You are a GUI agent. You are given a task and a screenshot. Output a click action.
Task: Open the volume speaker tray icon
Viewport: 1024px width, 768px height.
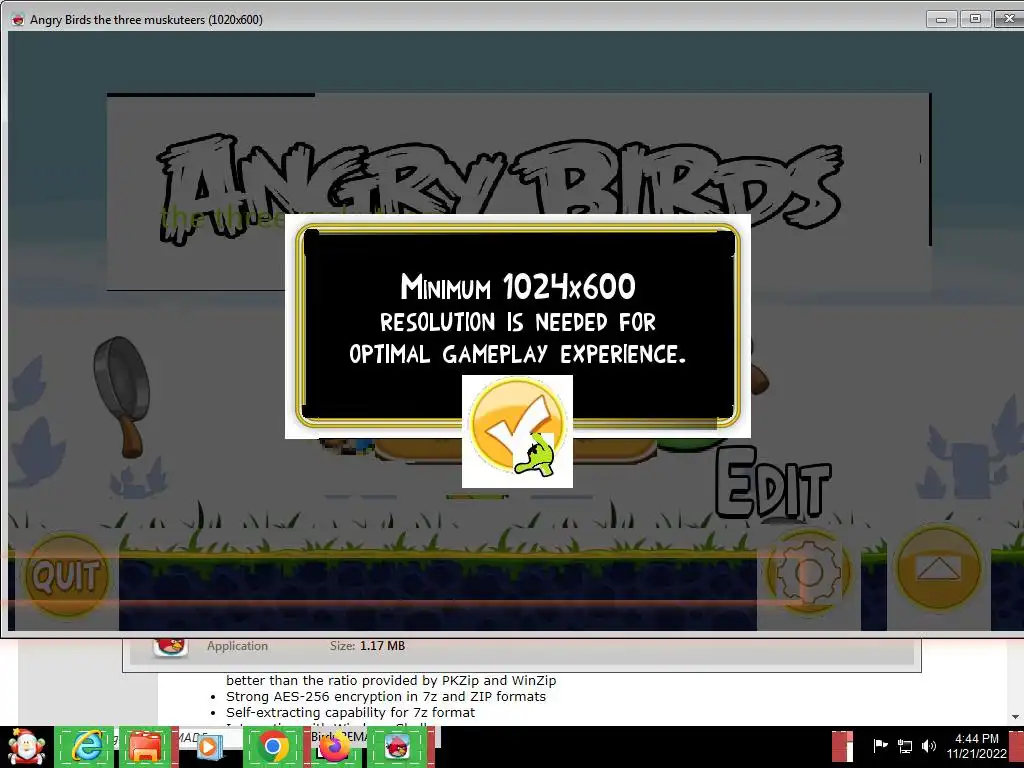tap(929, 746)
